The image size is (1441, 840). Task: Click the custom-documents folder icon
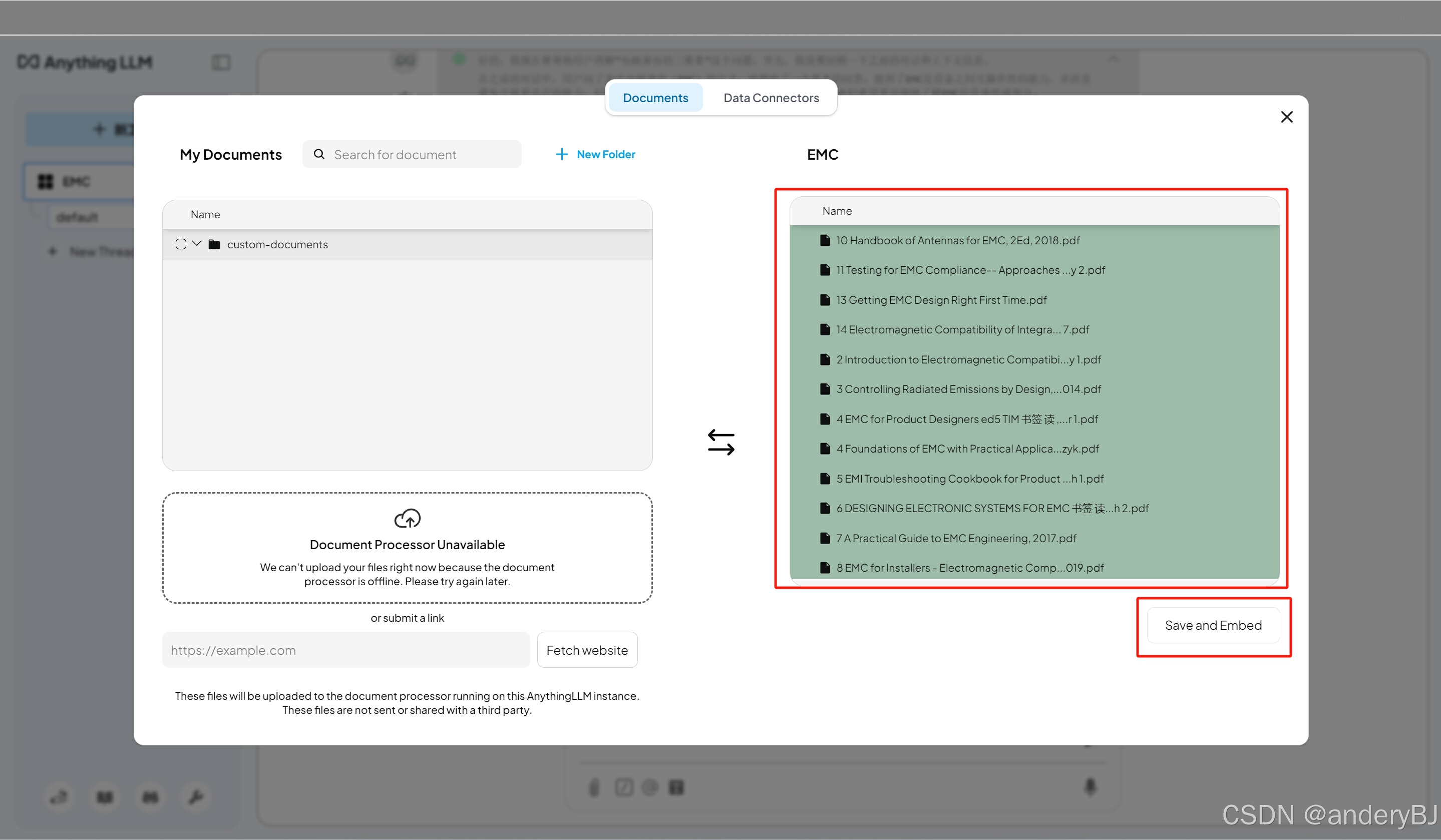(214, 245)
